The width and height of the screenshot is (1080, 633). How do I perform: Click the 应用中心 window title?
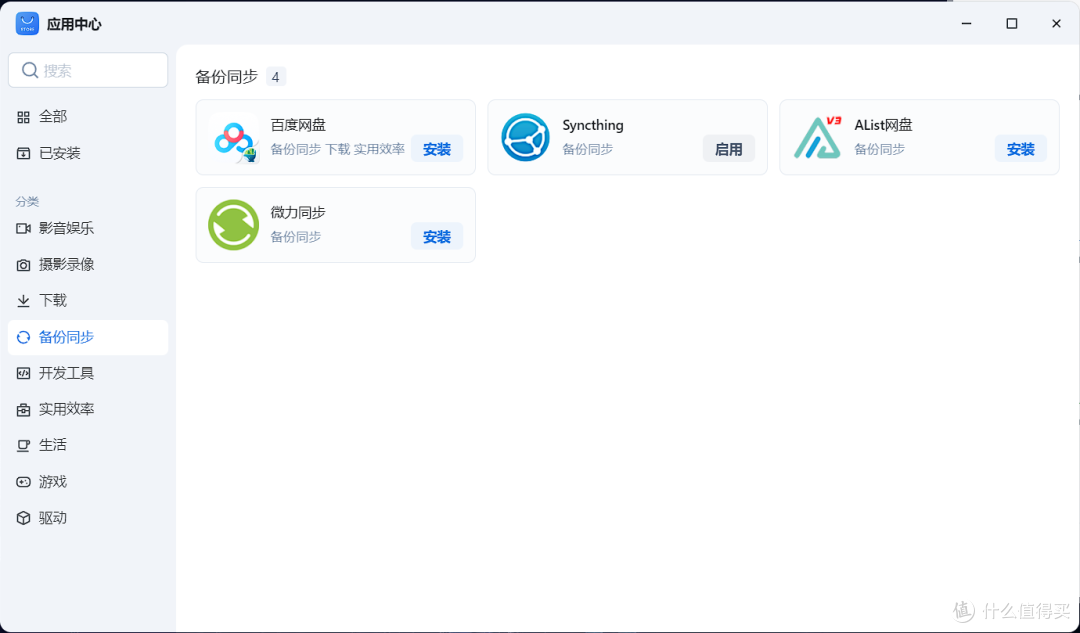(x=74, y=24)
